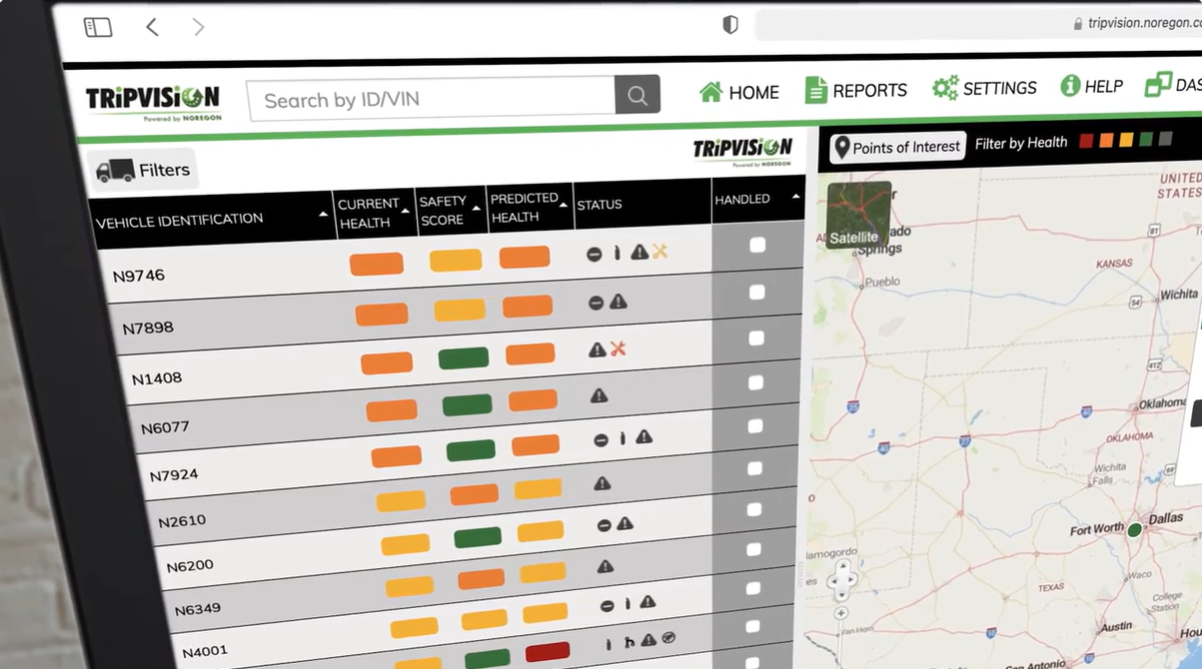This screenshot has width=1202, height=669.
Task: Switch map to Satellite thumbnail
Action: tap(859, 214)
